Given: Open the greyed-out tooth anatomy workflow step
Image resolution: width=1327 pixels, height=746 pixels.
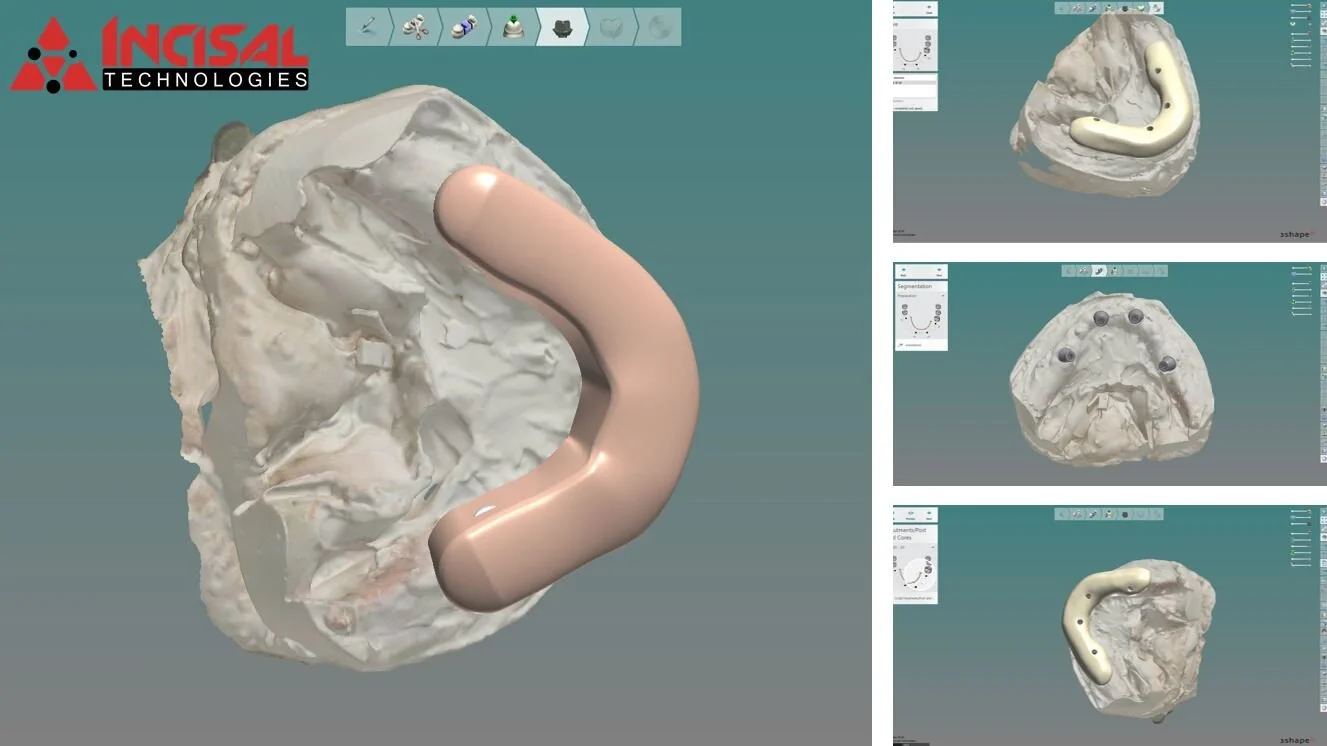Looking at the screenshot, I should click(610, 27).
